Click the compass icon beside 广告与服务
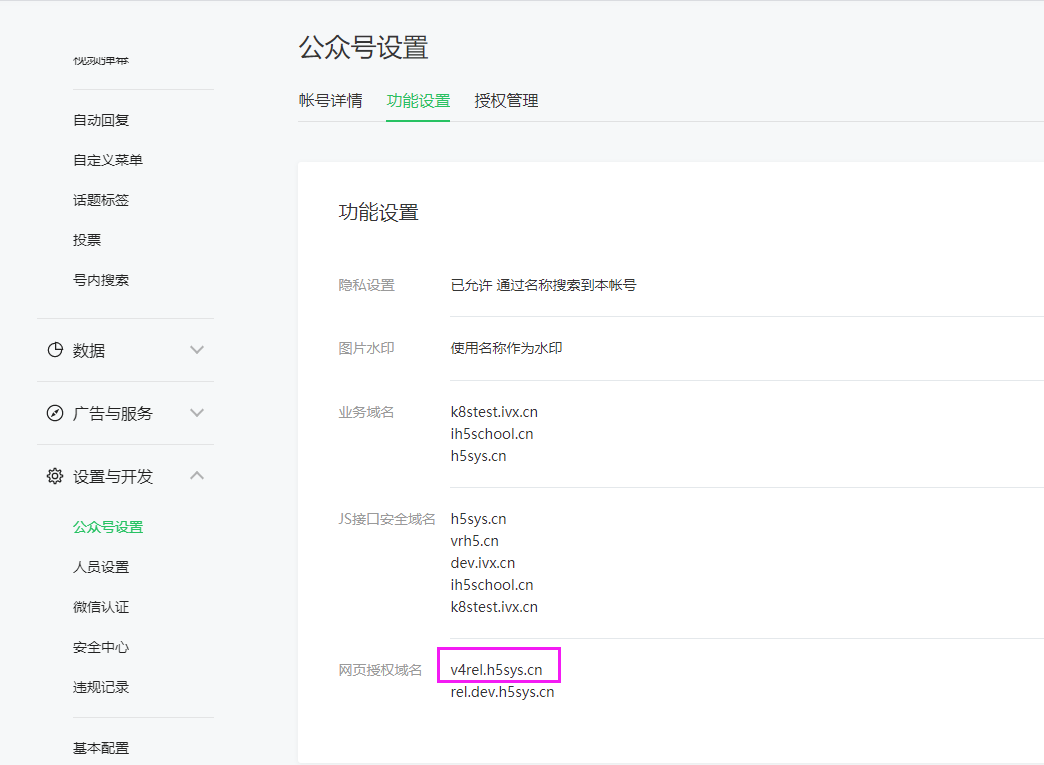Viewport: 1044px width, 765px height. tap(55, 412)
